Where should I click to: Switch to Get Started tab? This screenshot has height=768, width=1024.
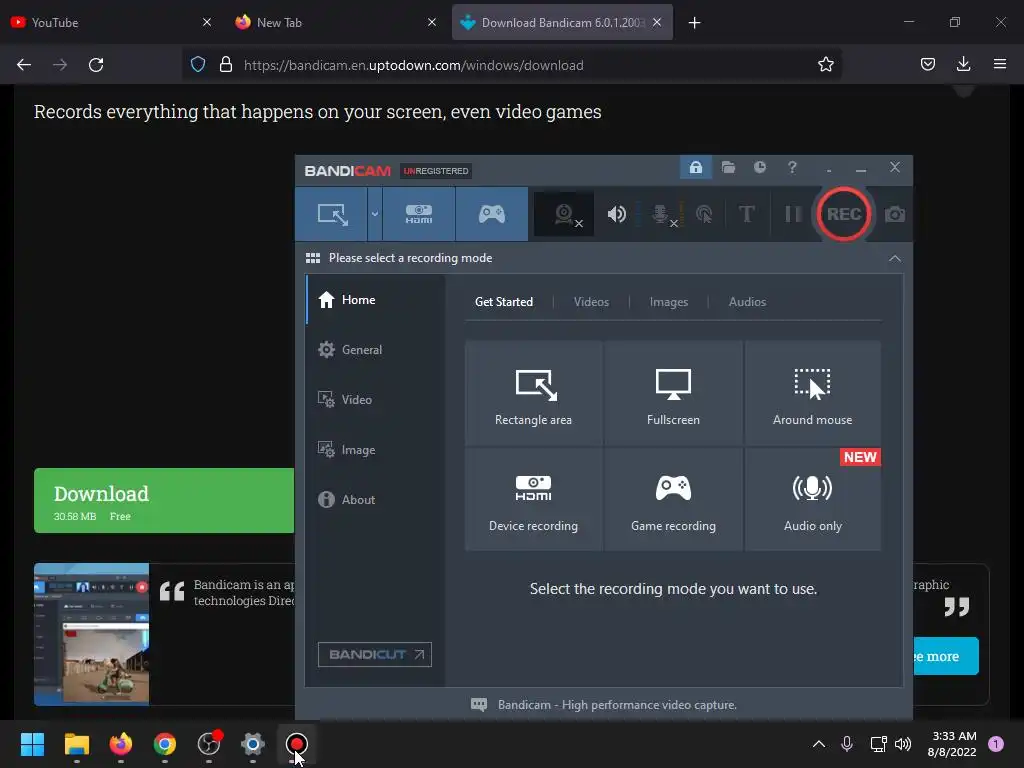tap(504, 302)
